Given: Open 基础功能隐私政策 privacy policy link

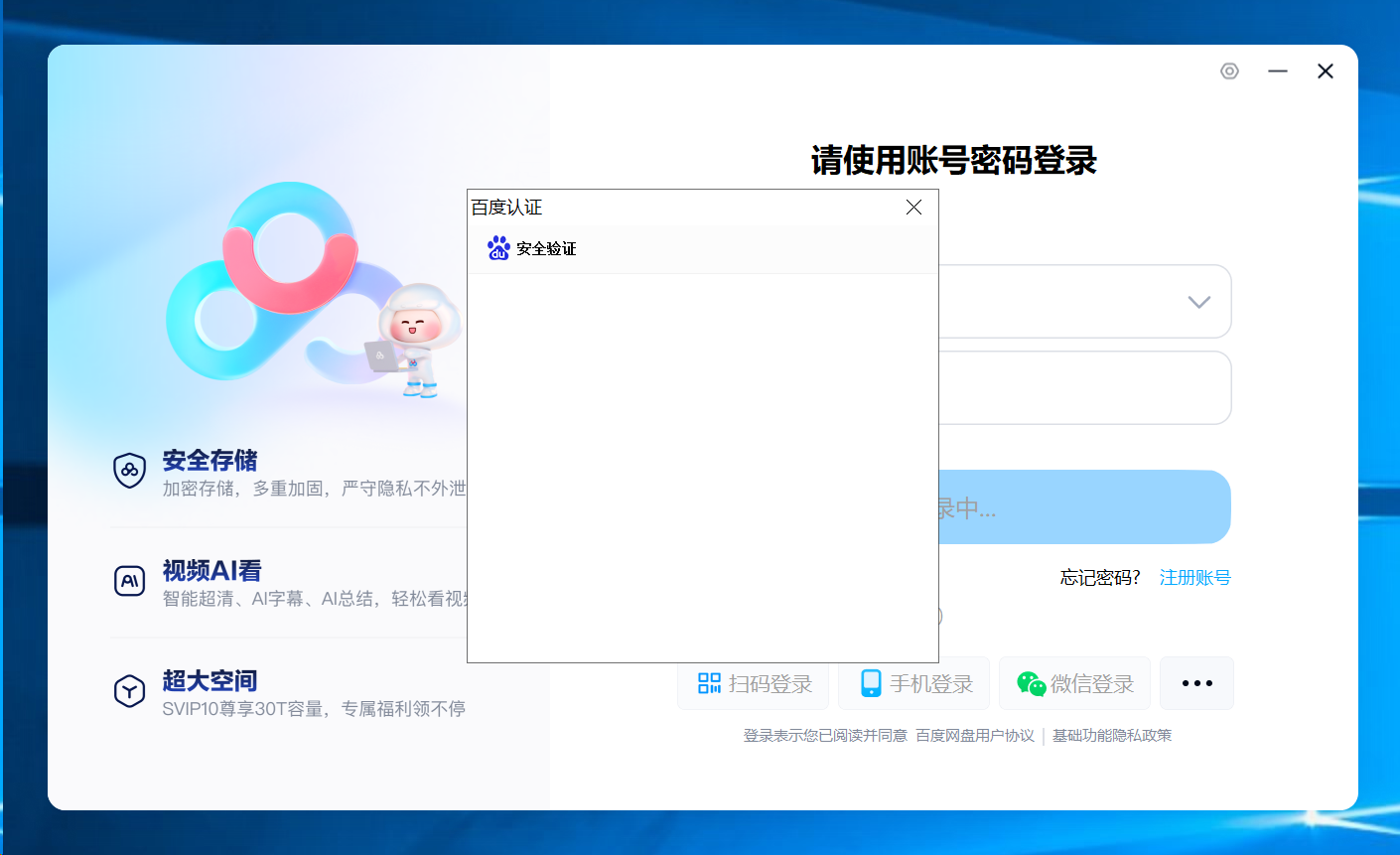Looking at the screenshot, I should point(1112,736).
